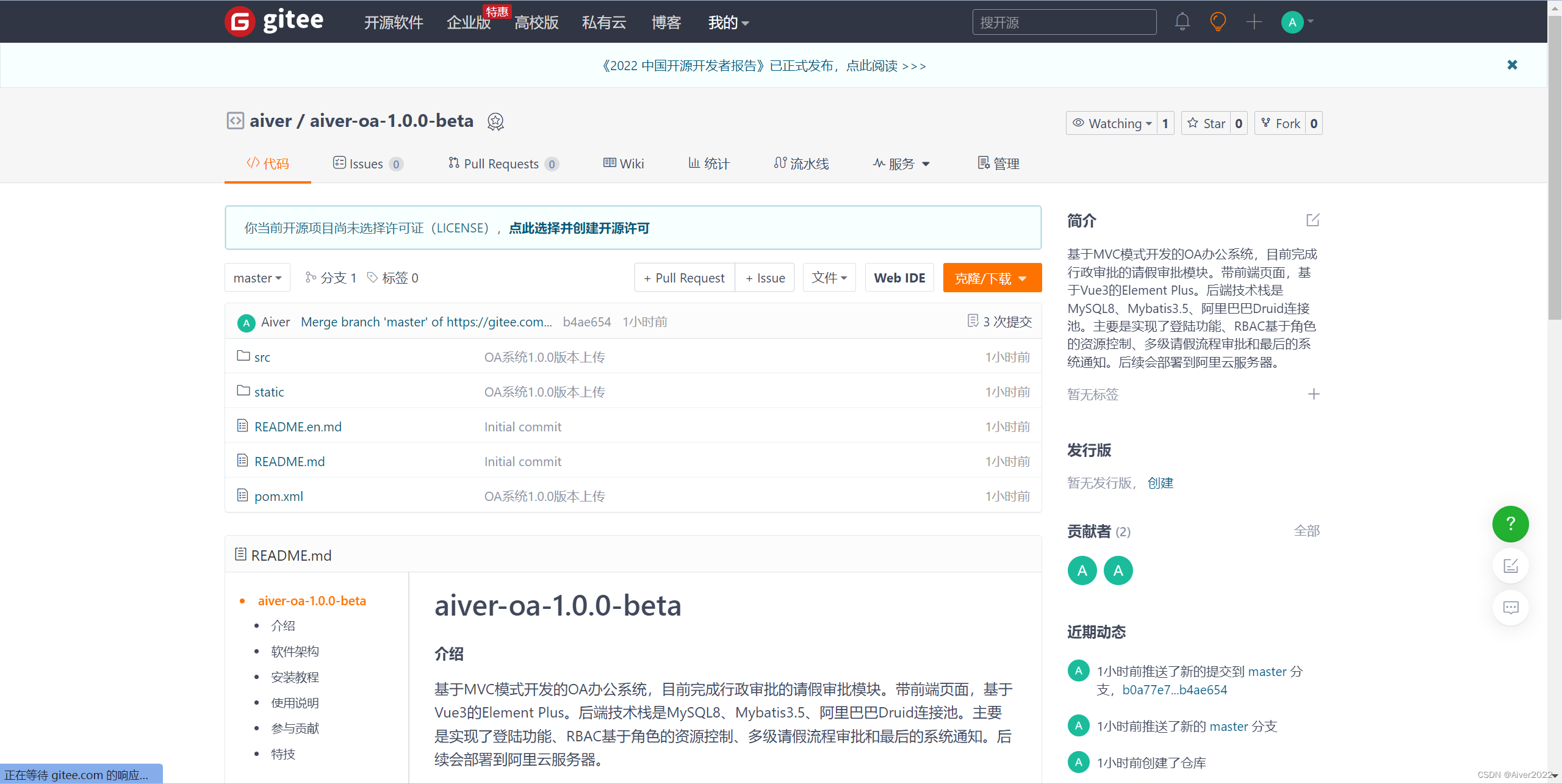This screenshot has width=1562, height=784.
Task: Open the Wiki tab
Action: pos(622,164)
